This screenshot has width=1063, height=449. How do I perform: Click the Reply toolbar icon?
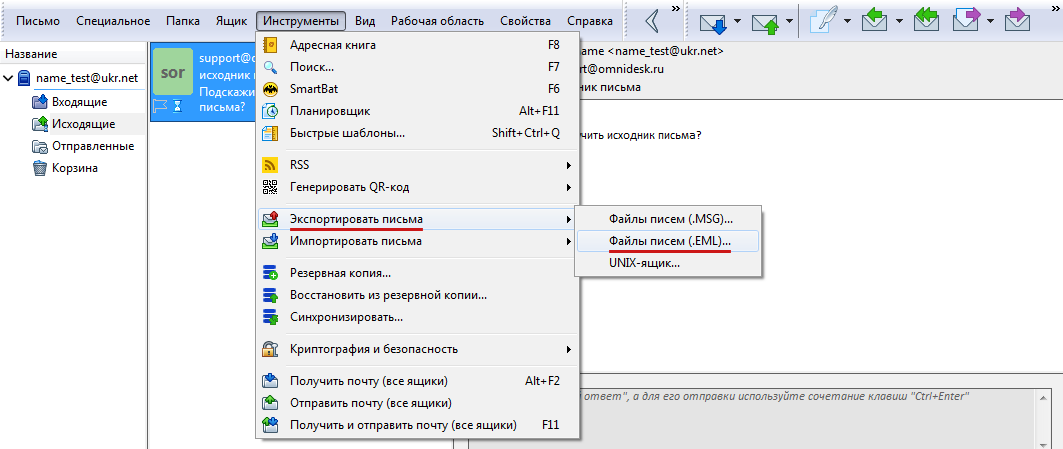[873, 21]
